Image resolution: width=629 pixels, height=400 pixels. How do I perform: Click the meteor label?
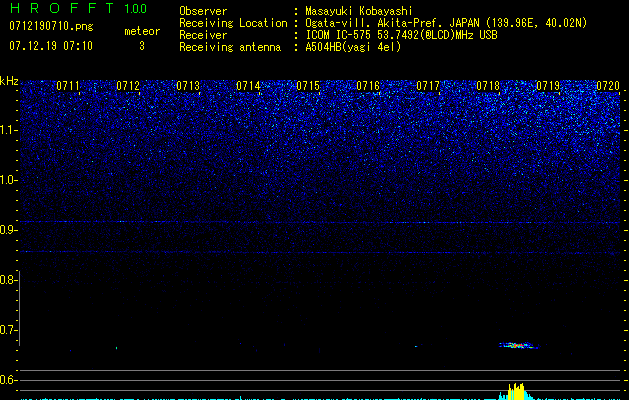point(142,31)
